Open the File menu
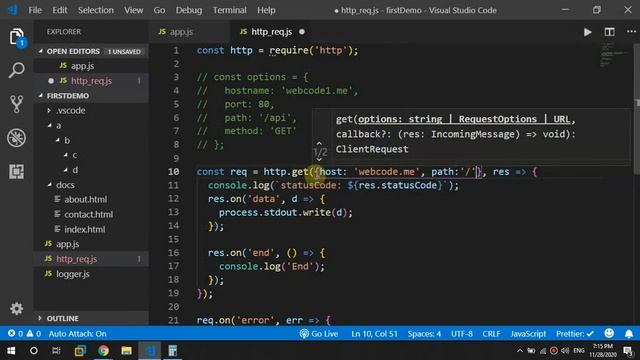The height and width of the screenshot is (360, 640). [x=35, y=10]
